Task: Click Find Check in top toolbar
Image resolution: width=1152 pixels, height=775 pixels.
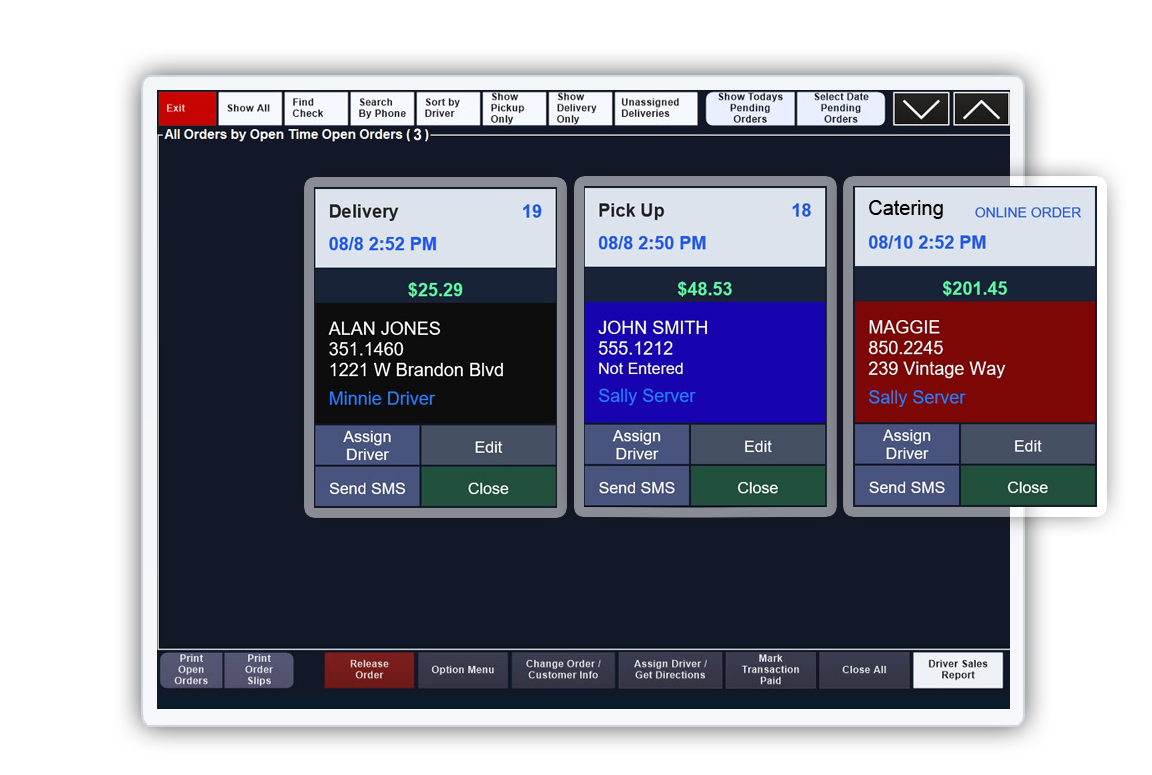Action: tap(315, 109)
